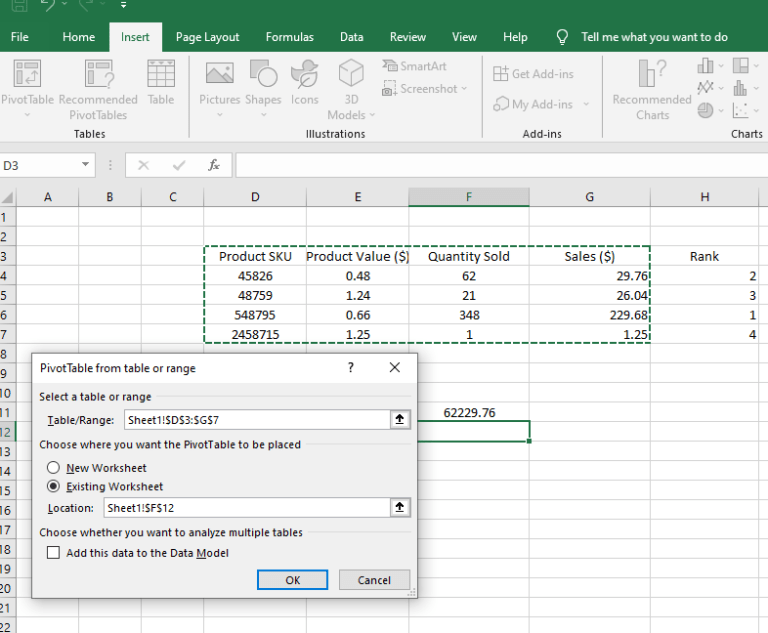Screen dimensions: 768x633
Task: Open My Add-ins
Action: [x=532, y=104]
